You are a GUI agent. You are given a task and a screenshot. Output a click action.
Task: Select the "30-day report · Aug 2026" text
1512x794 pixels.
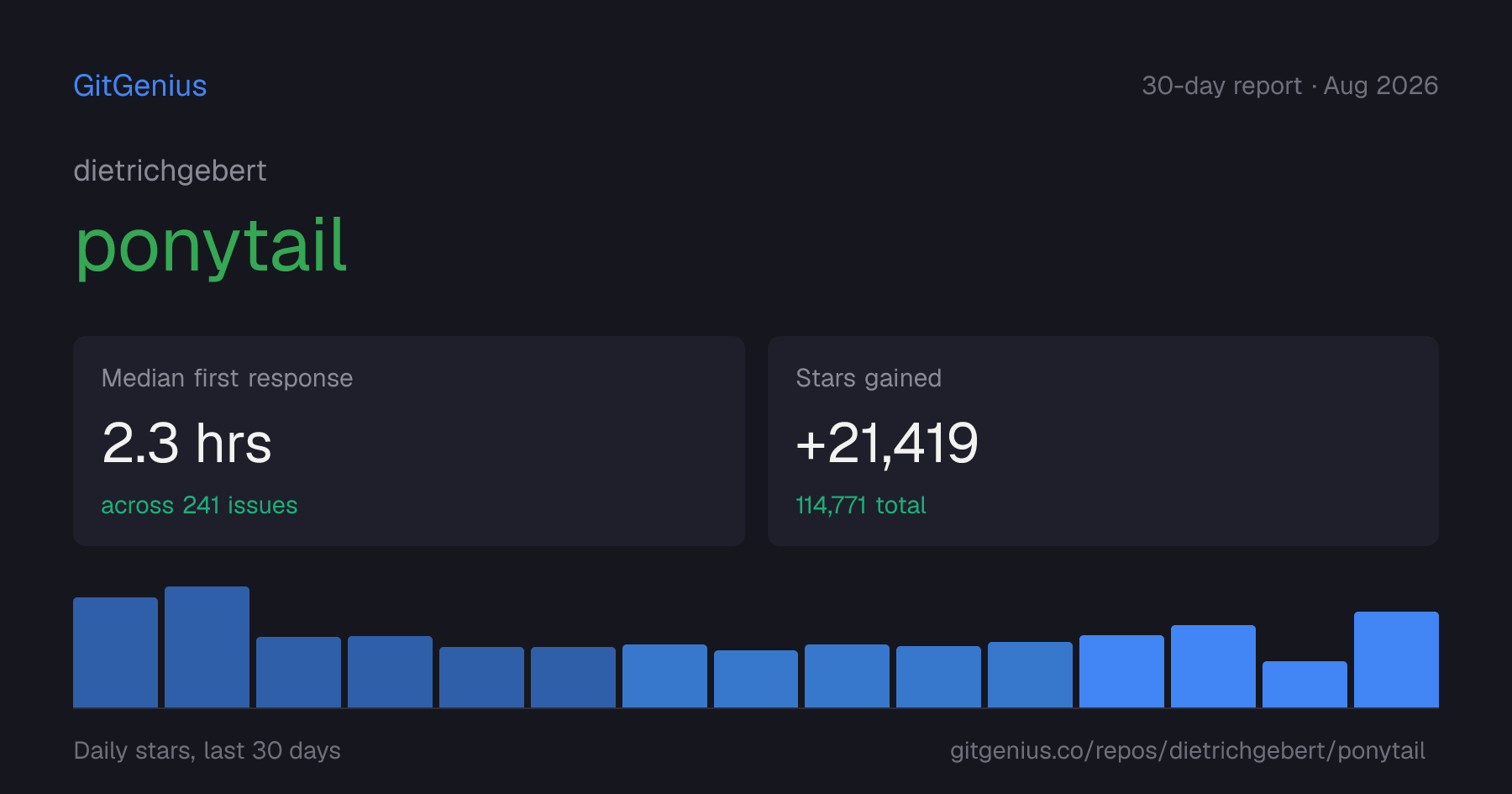click(1289, 86)
